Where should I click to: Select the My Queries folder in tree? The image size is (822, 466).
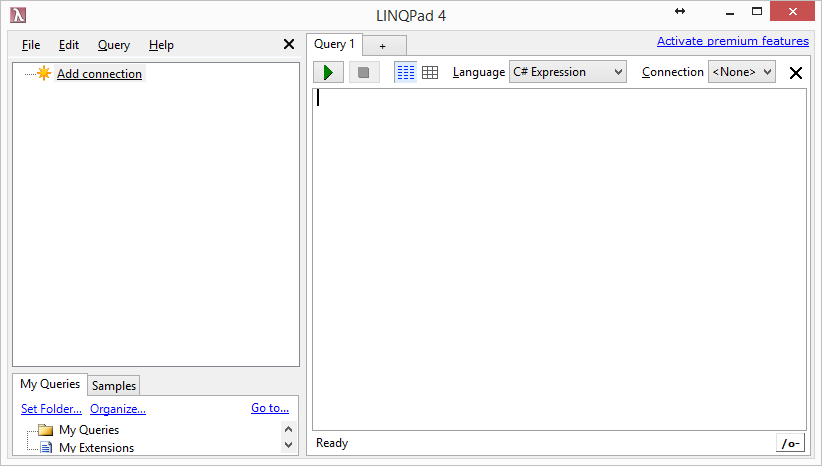tap(89, 430)
